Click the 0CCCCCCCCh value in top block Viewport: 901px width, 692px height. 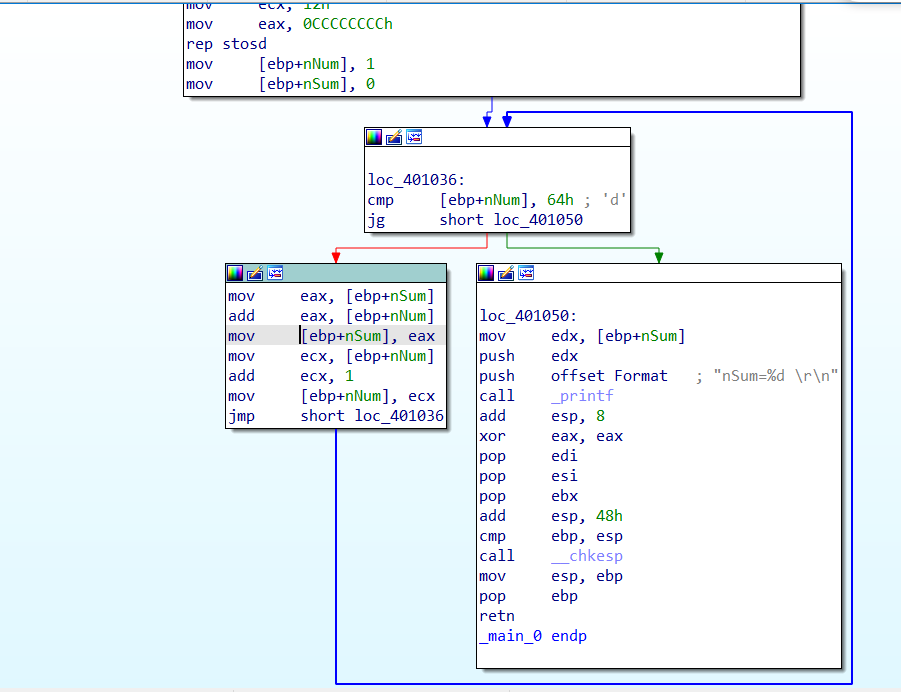coord(347,24)
